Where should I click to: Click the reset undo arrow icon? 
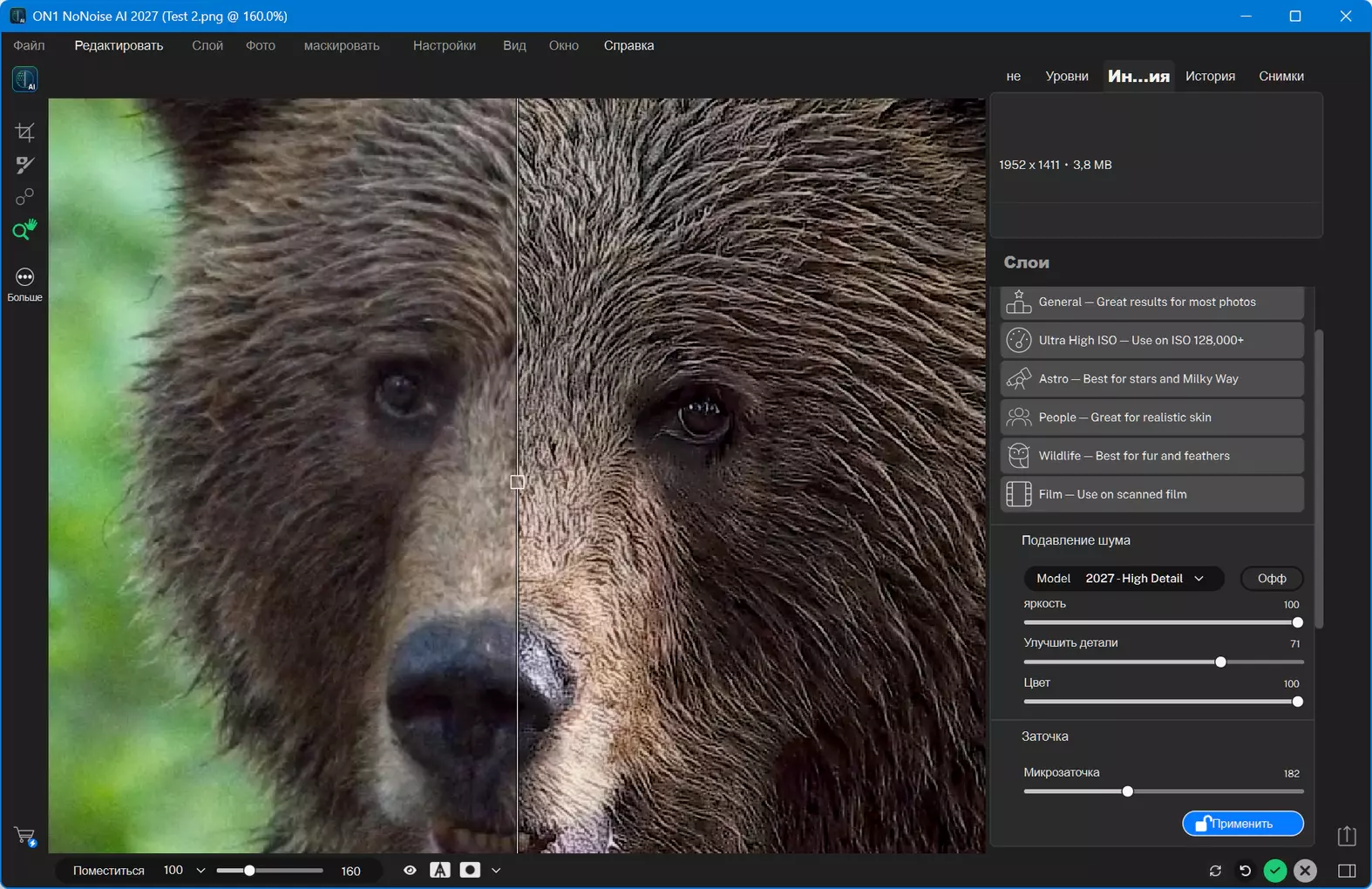tap(1245, 871)
